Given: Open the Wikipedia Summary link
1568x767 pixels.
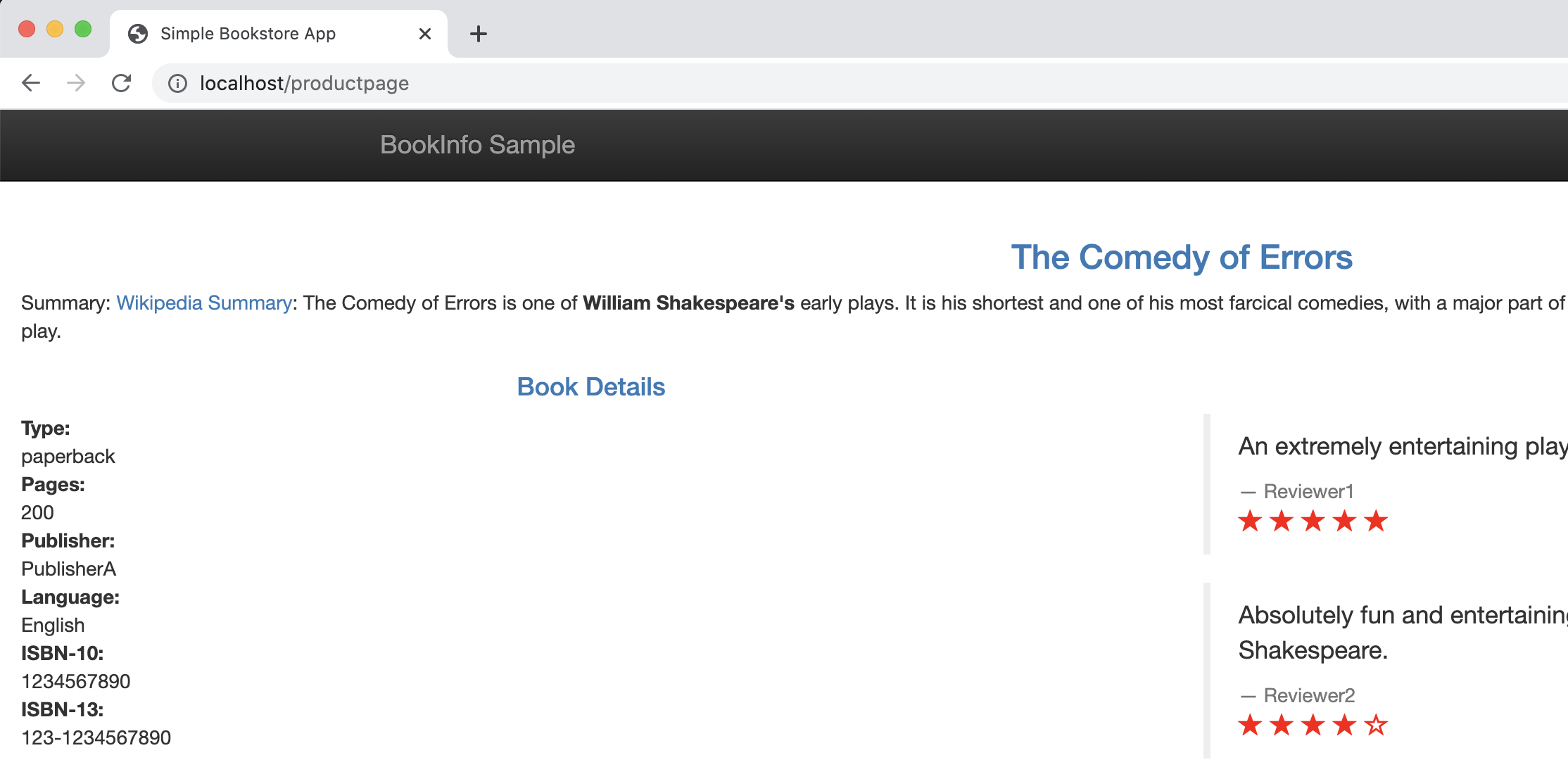Looking at the screenshot, I should (204, 303).
